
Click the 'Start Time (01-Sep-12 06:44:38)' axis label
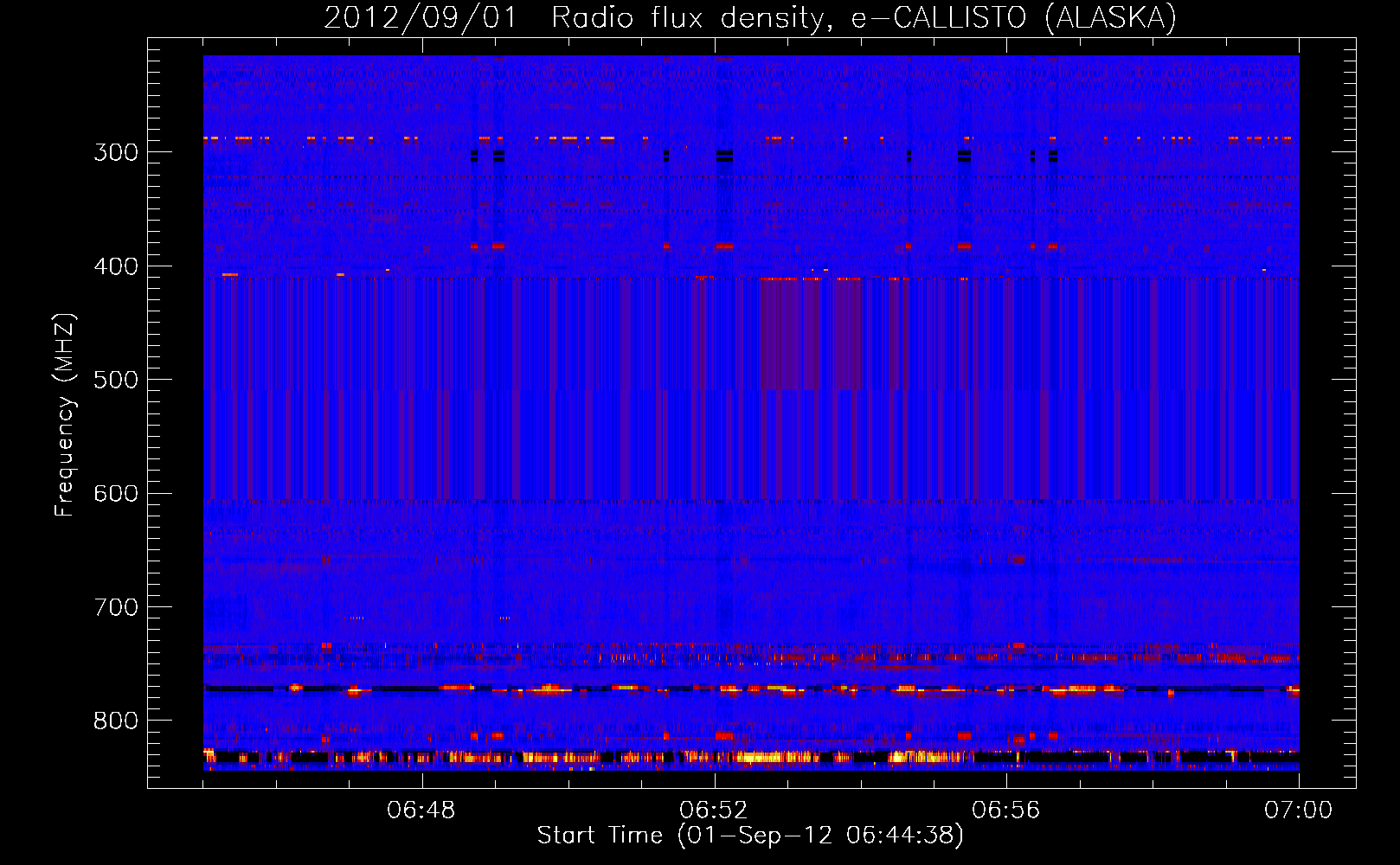click(750, 836)
